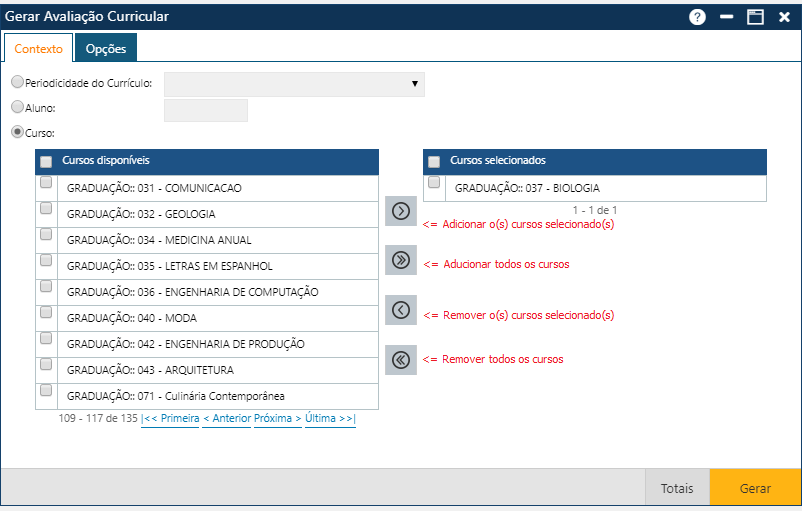Tick checkbox for 034 - MEDICINA ANUAL
This screenshot has width=802, height=511.
tap(46, 234)
